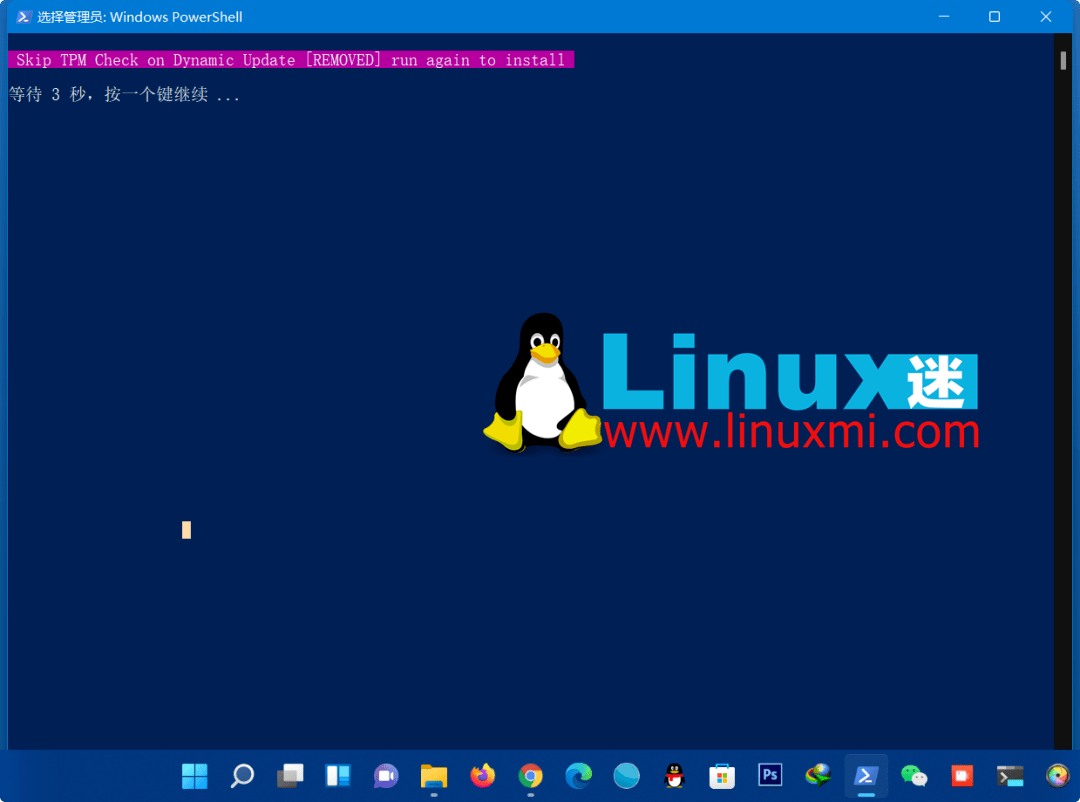Launch Photoshop from the taskbar

(x=770, y=775)
